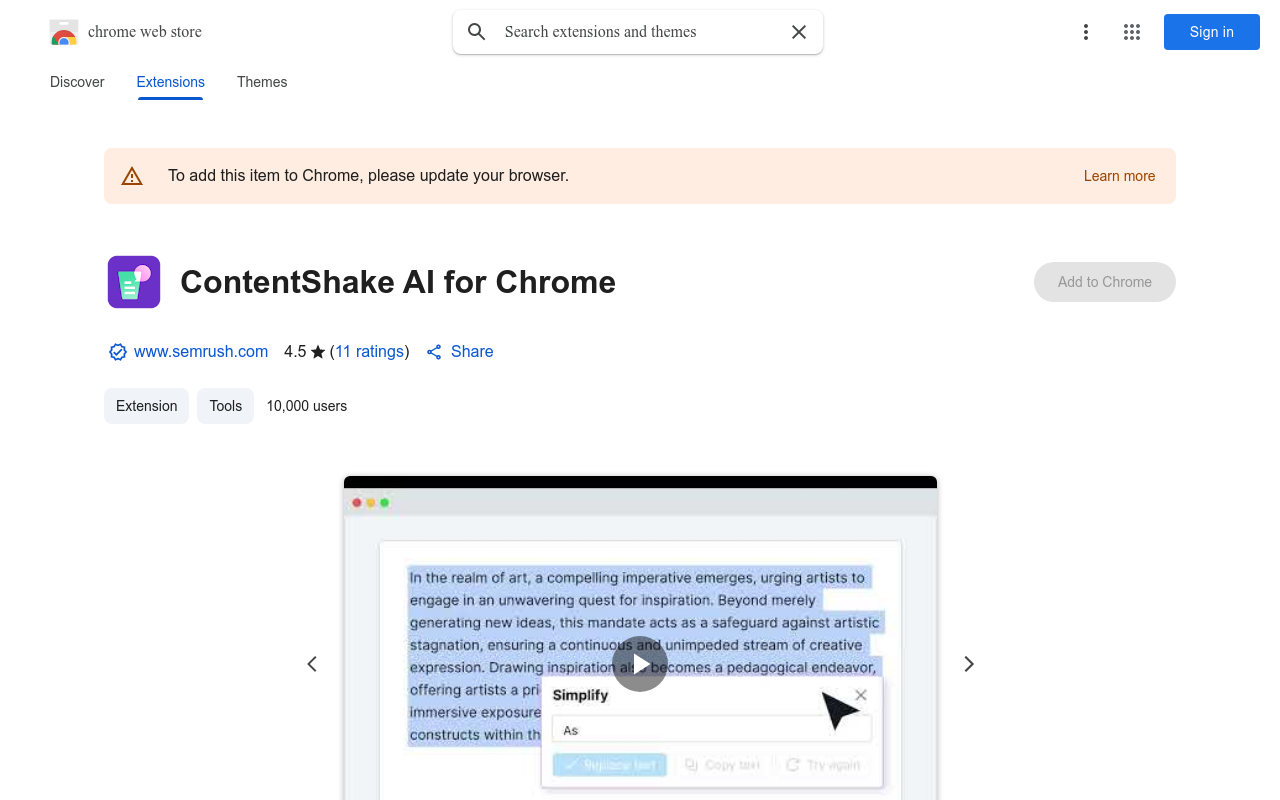Click the rating star icon
Viewport: 1280px width, 800px height.
click(318, 352)
